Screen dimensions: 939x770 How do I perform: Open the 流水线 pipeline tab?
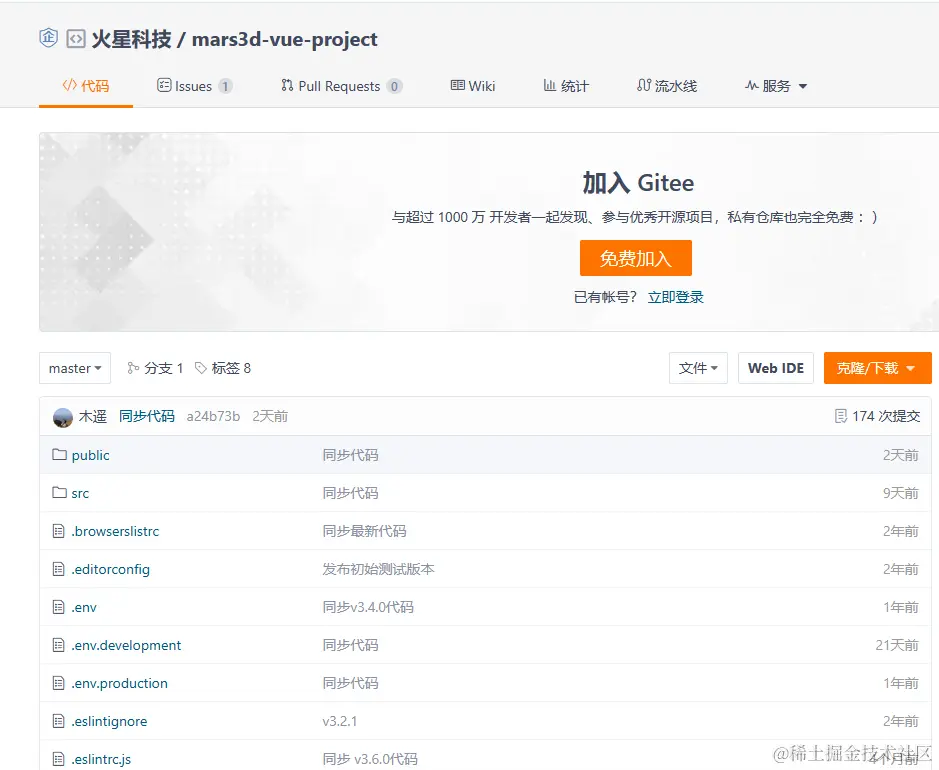point(667,86)
